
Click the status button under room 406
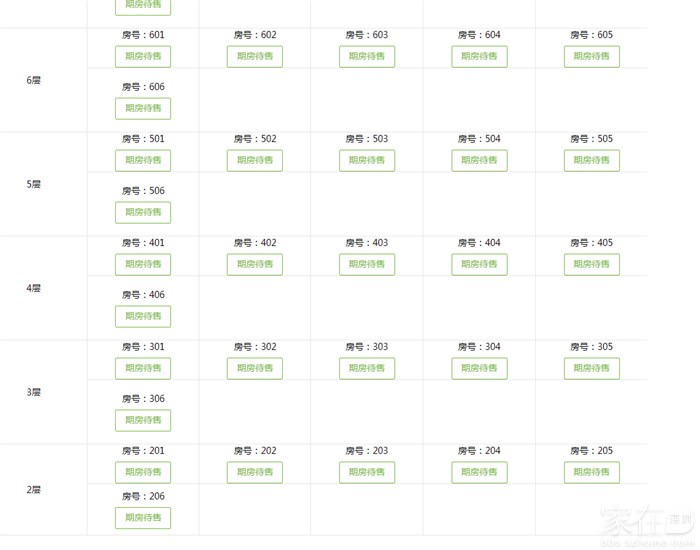pos(143,317)
